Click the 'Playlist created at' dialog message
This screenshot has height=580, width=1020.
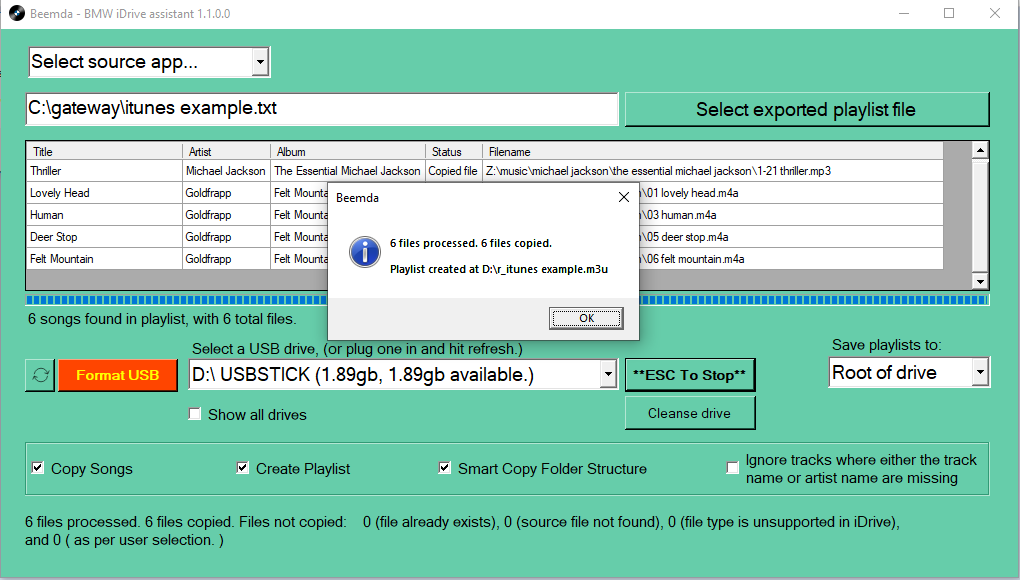[499, 269]
